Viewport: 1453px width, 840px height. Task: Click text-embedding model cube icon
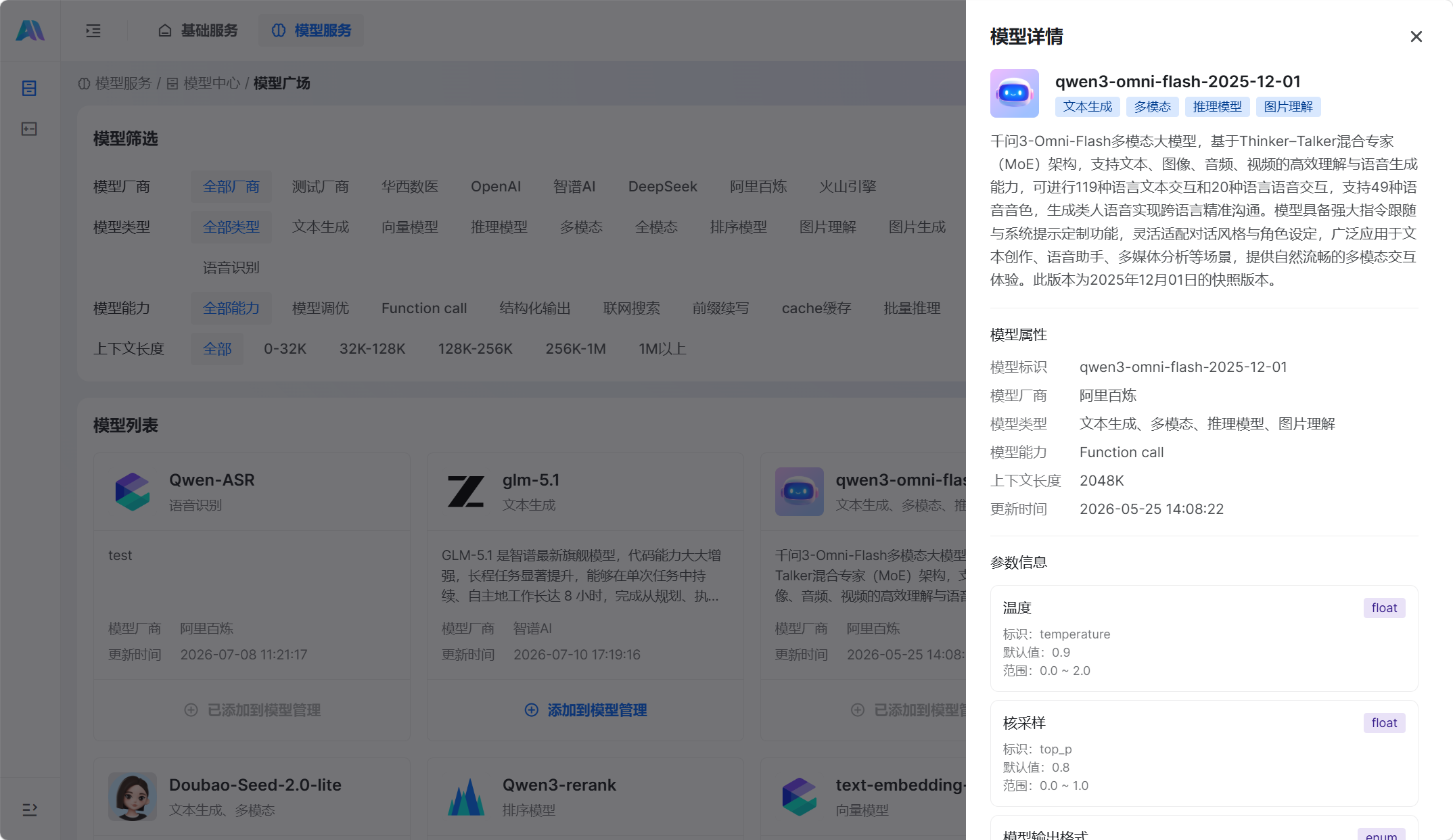point(800,797)
